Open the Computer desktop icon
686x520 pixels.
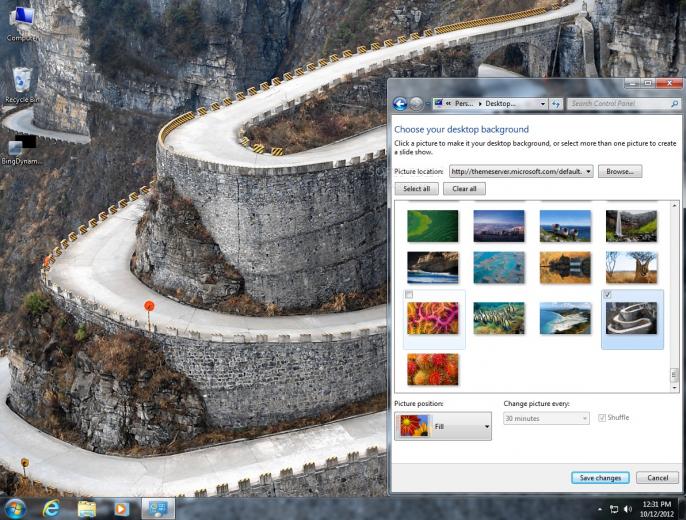(22, 23)
